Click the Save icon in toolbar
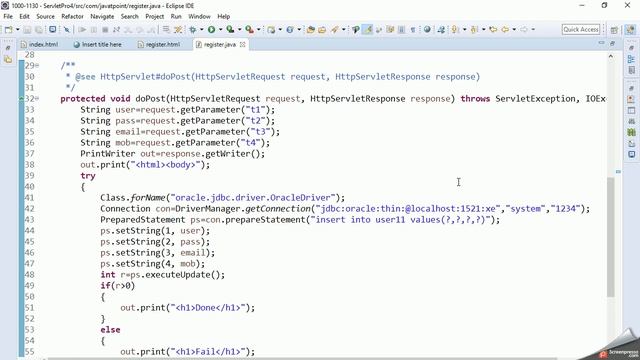Image resolution: width=640 pixels, height=360 pixels. (27, 29)
